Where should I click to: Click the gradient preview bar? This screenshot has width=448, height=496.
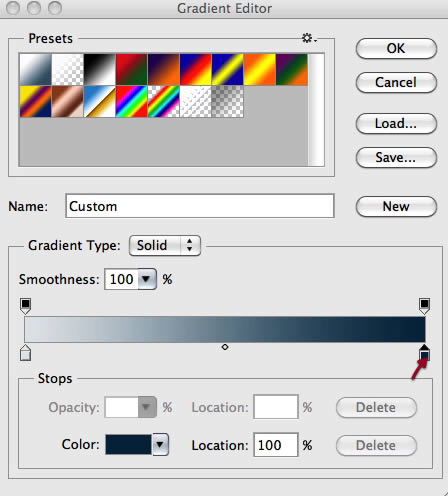click(225, 329)
